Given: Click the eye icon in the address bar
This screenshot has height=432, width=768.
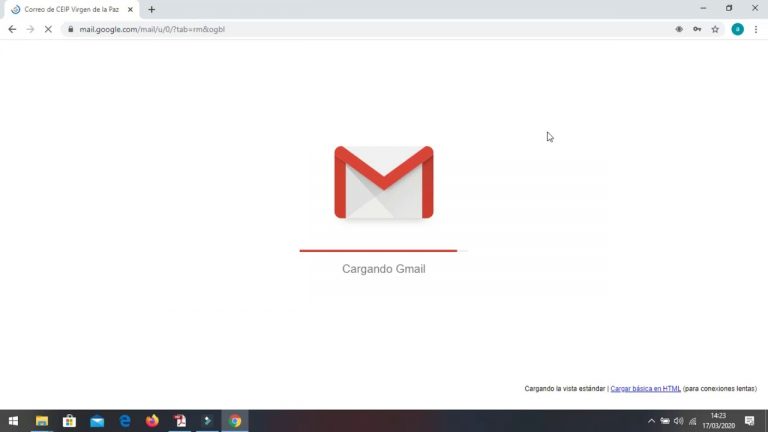Looking at the screenshot, I should (x=679, y=29).
